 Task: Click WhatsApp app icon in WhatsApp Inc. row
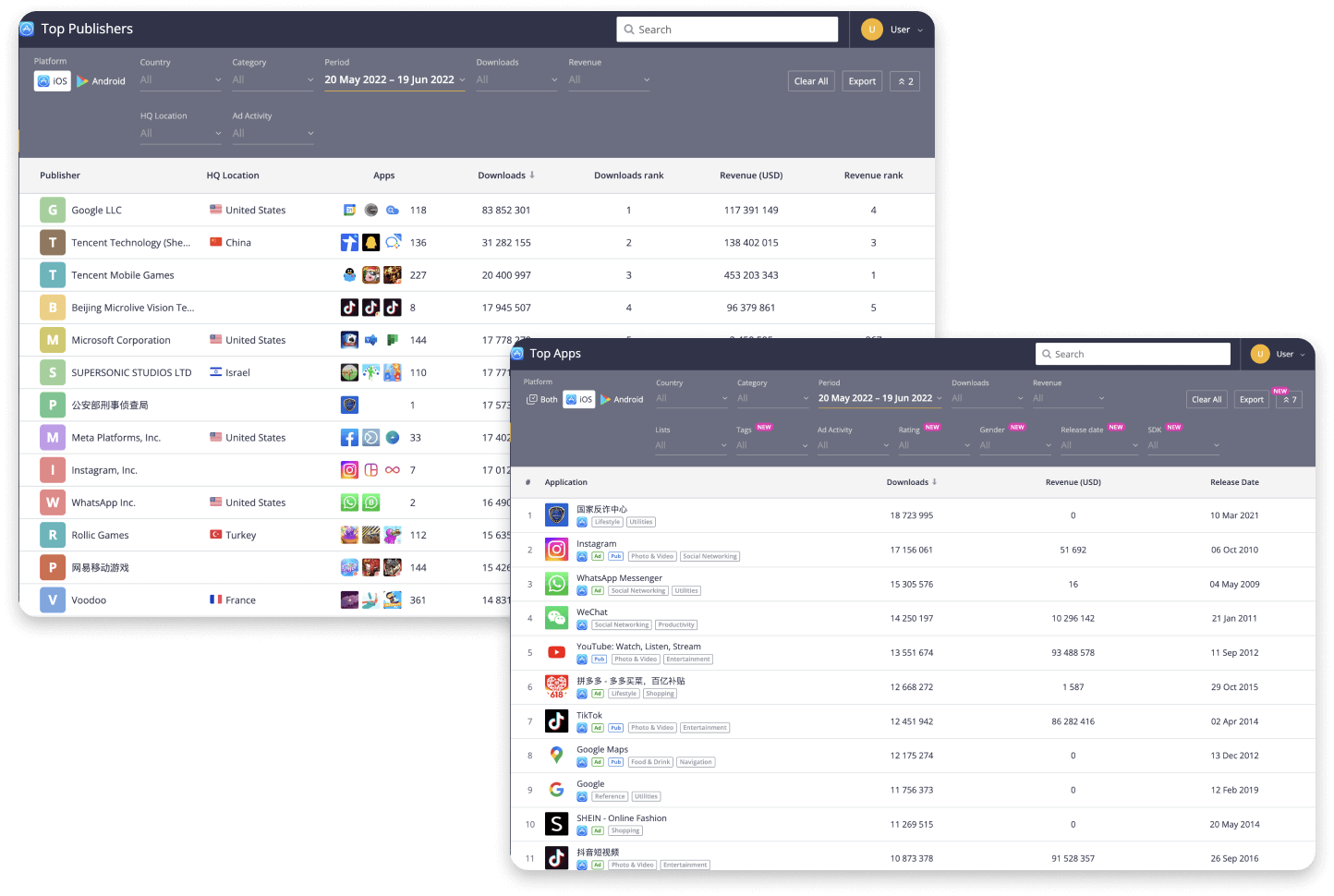pos(349,502)
